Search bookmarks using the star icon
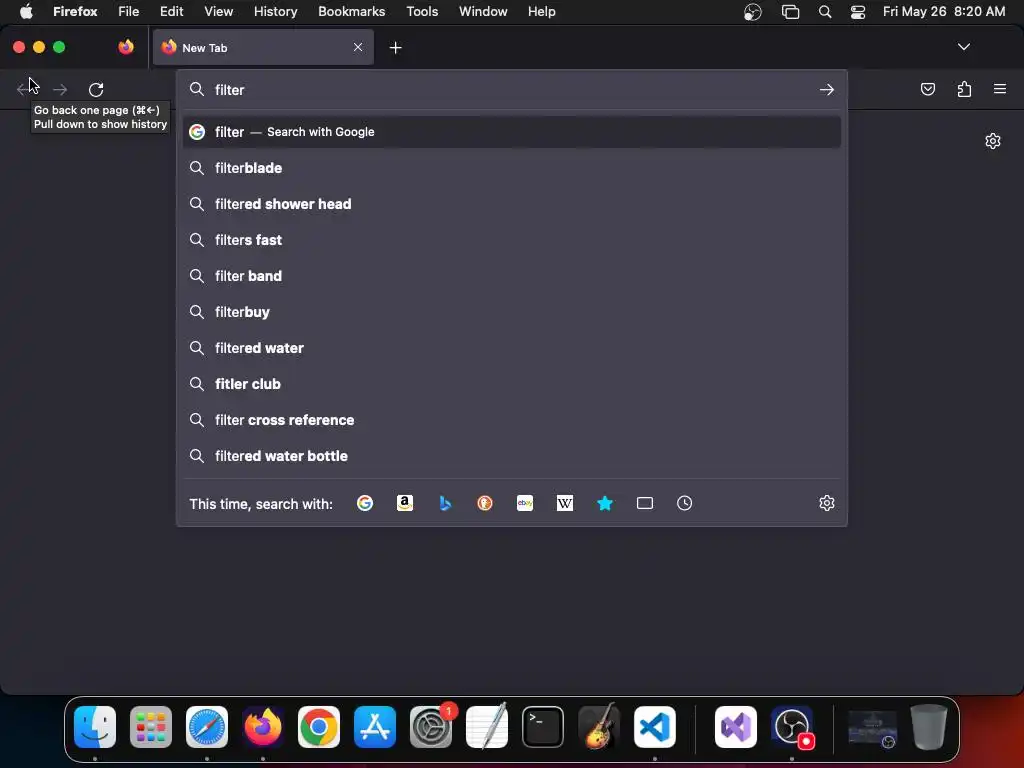 coord(605,503)
